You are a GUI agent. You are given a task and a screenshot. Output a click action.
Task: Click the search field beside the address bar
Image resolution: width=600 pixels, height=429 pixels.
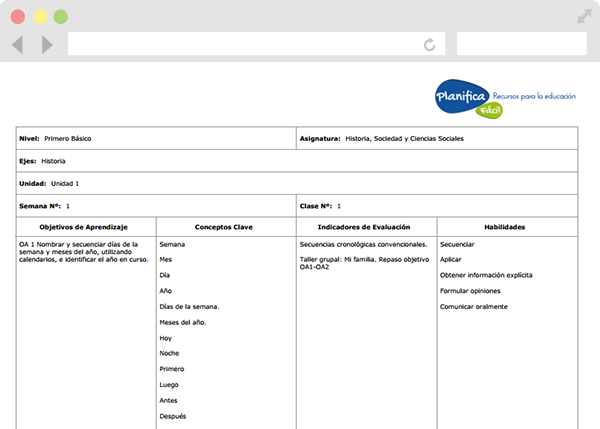(520, 45)
